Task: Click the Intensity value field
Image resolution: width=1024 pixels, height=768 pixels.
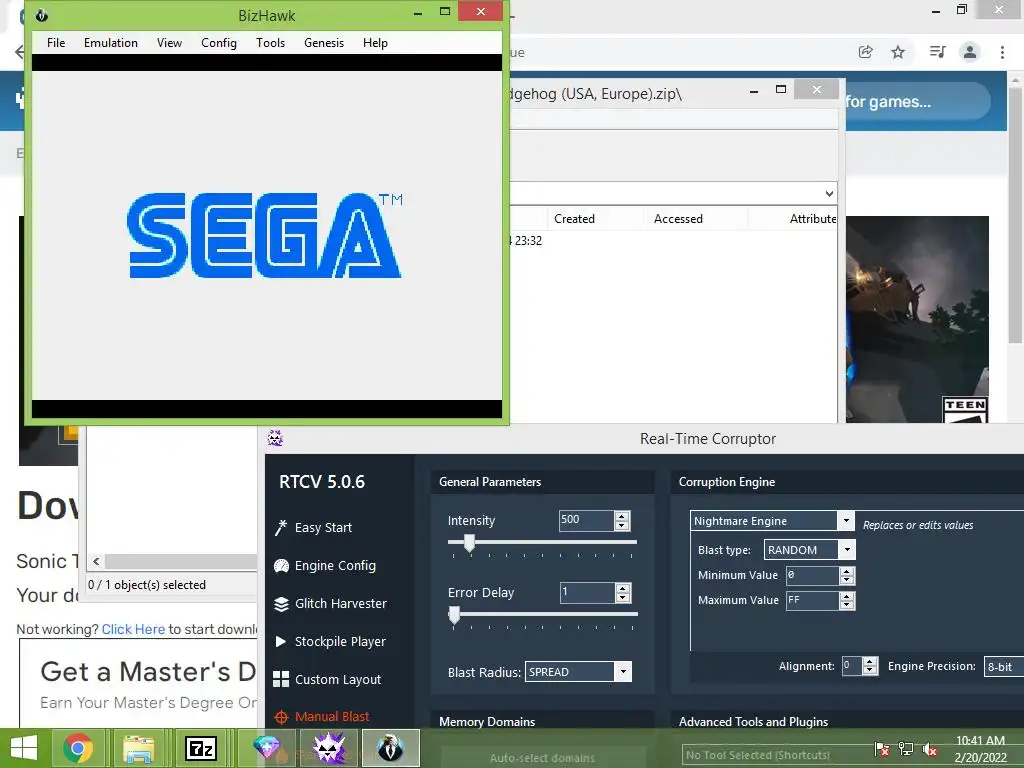Action: tap(586, 520)
